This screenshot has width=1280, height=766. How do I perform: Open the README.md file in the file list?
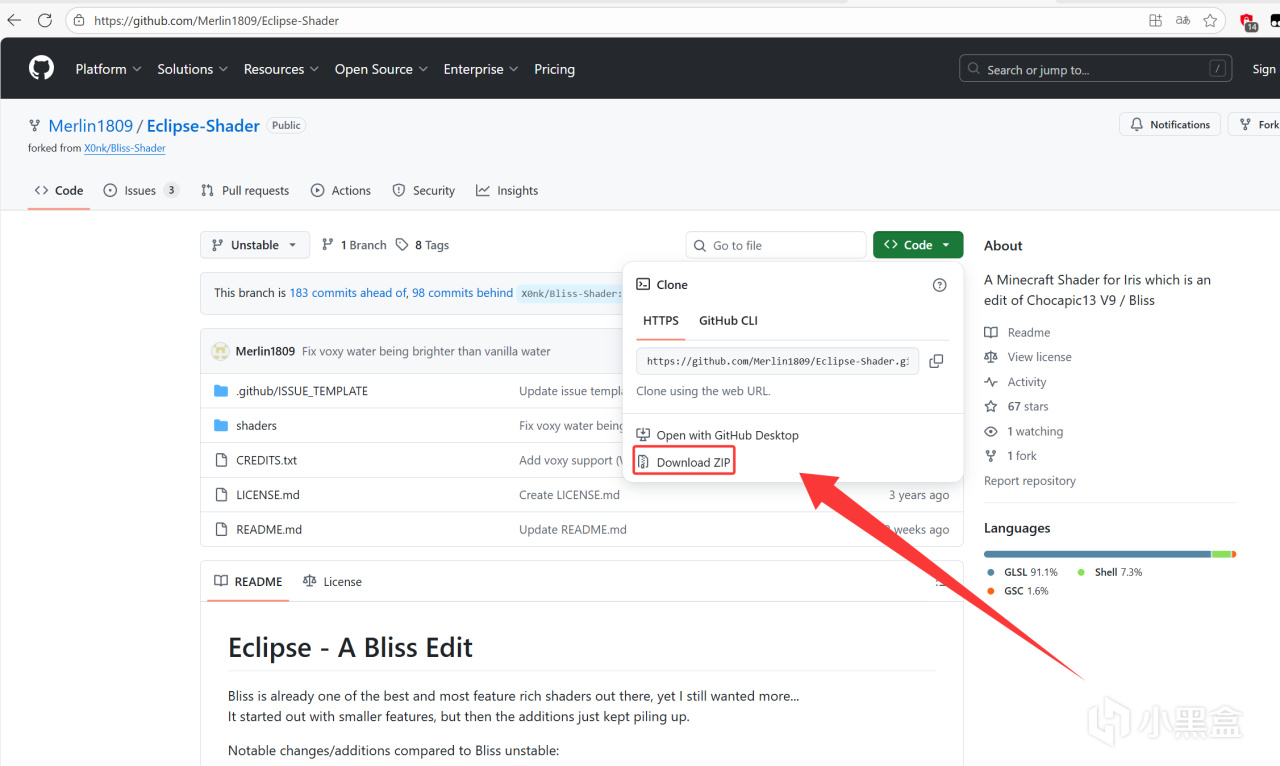(269, 529)
